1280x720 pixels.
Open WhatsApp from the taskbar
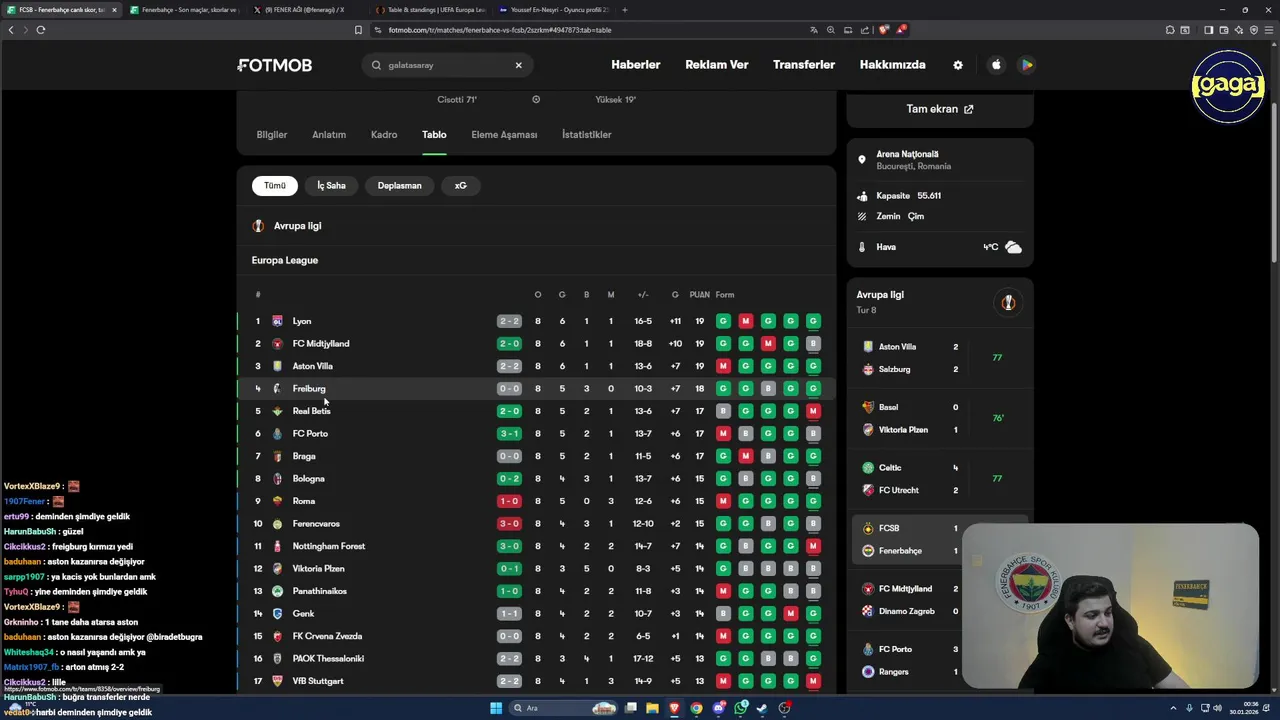[740, 708]
